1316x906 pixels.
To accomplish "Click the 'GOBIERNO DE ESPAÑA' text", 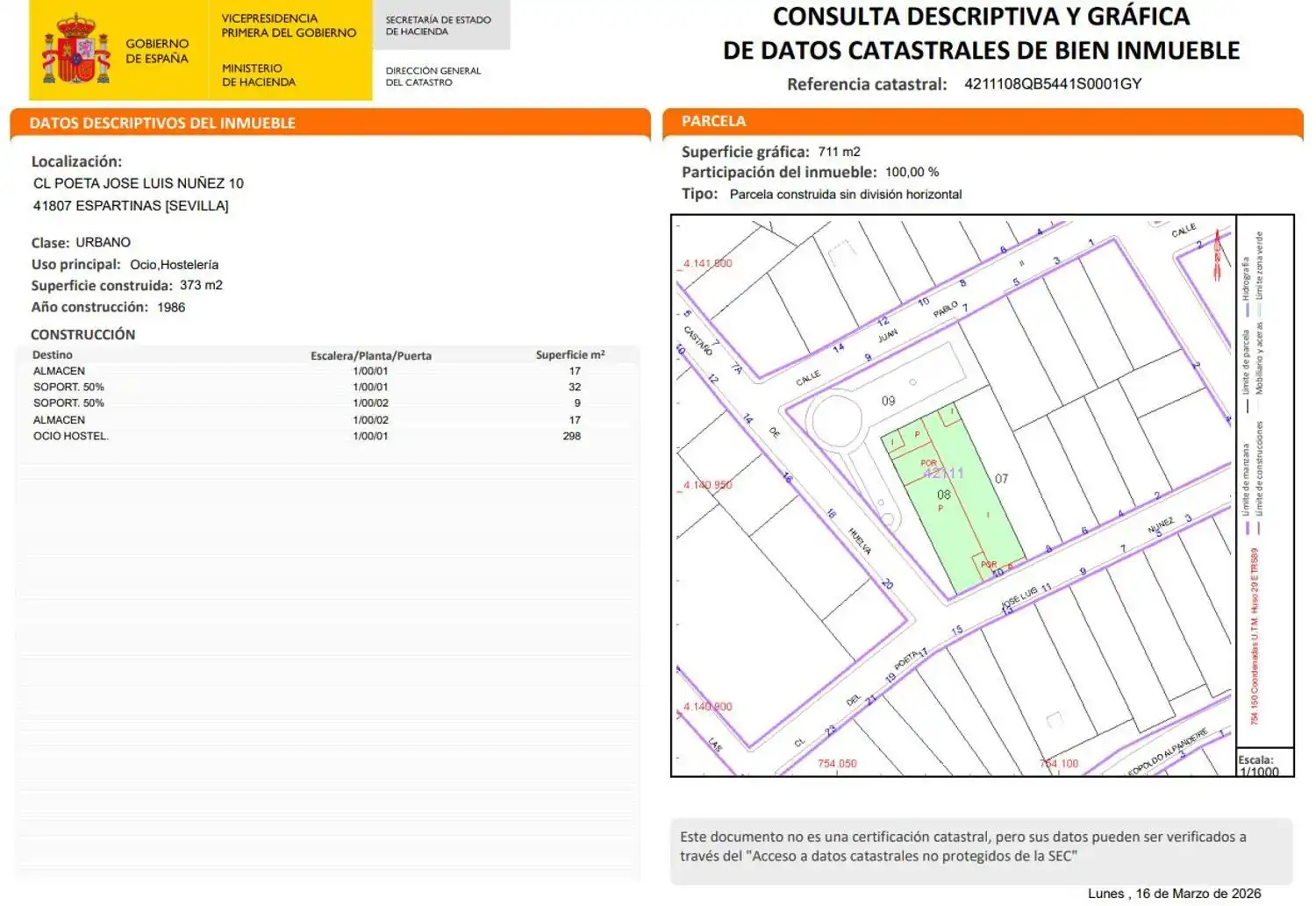I will click(x=157, y=51).
